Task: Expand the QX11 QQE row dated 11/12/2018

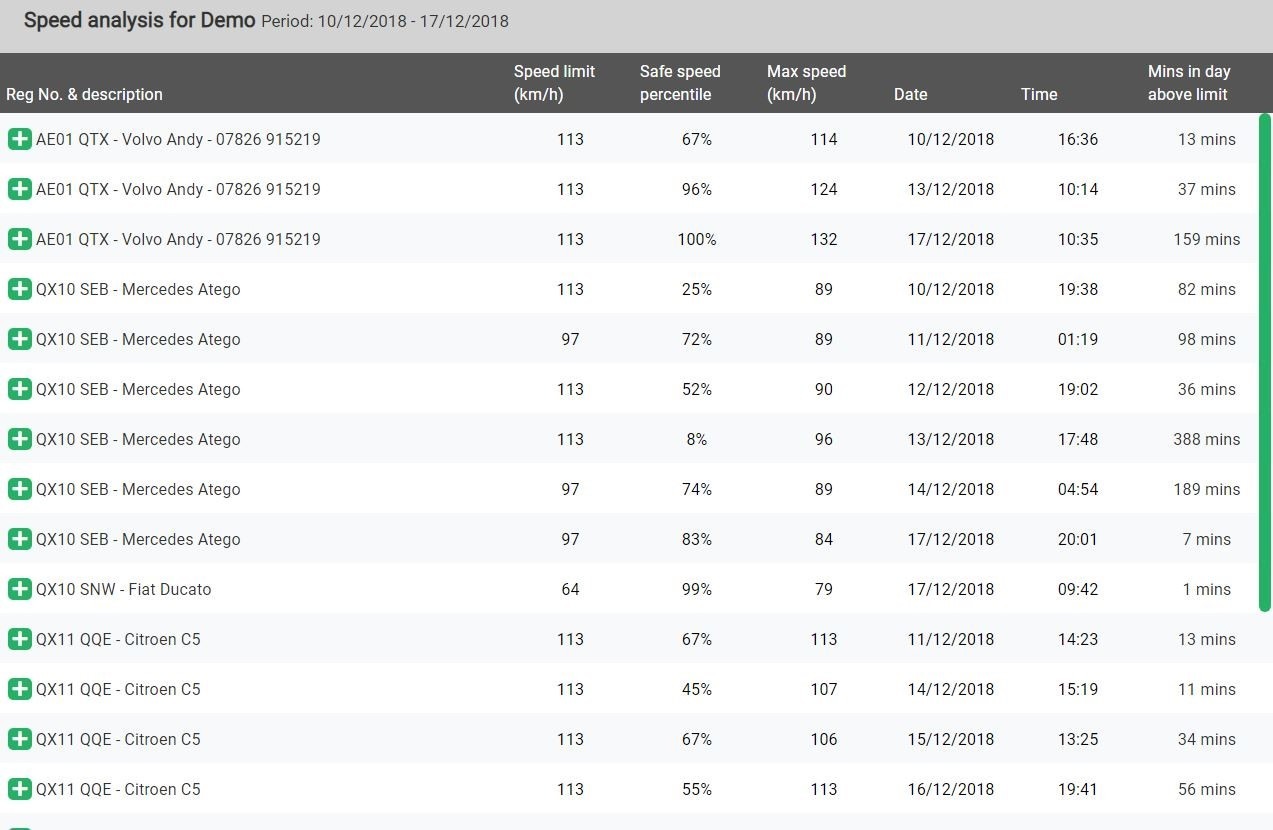Action: (x=19, y=639)
